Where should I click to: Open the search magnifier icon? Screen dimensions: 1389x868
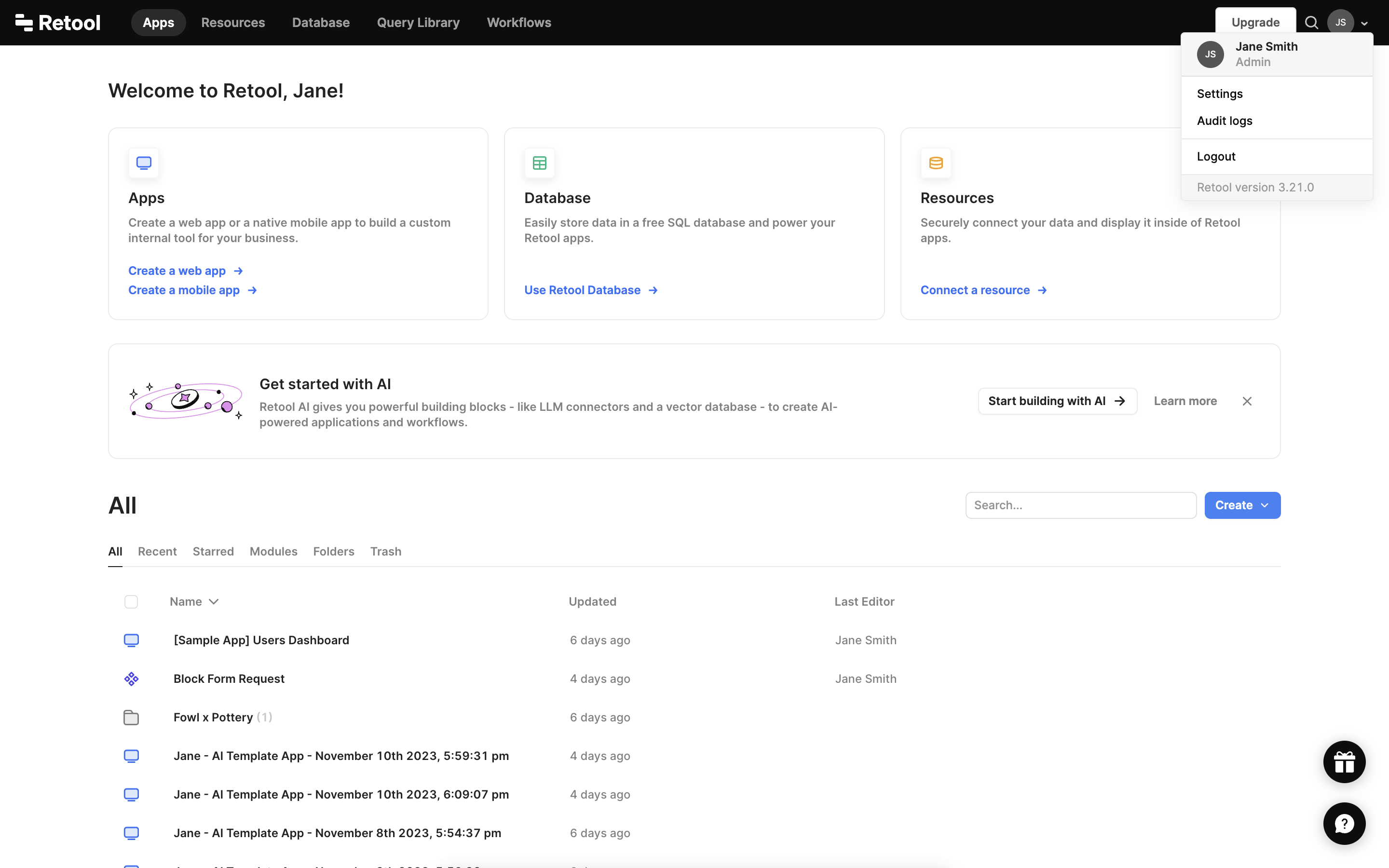1311,22
